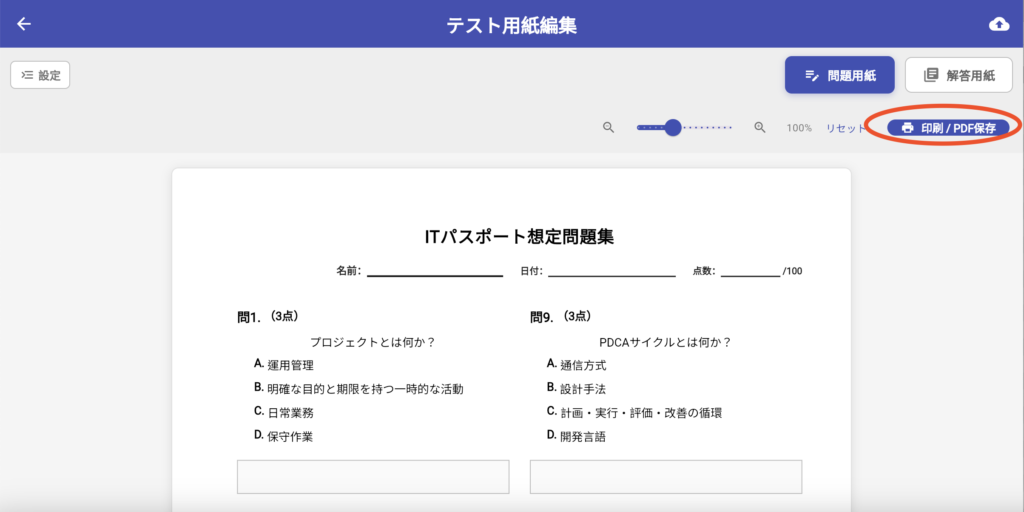The height and width of the screenshot is (512, 1024).
Task: Click the 名前 name underline field
Action: pyautogui.click(x=434, y=271)
